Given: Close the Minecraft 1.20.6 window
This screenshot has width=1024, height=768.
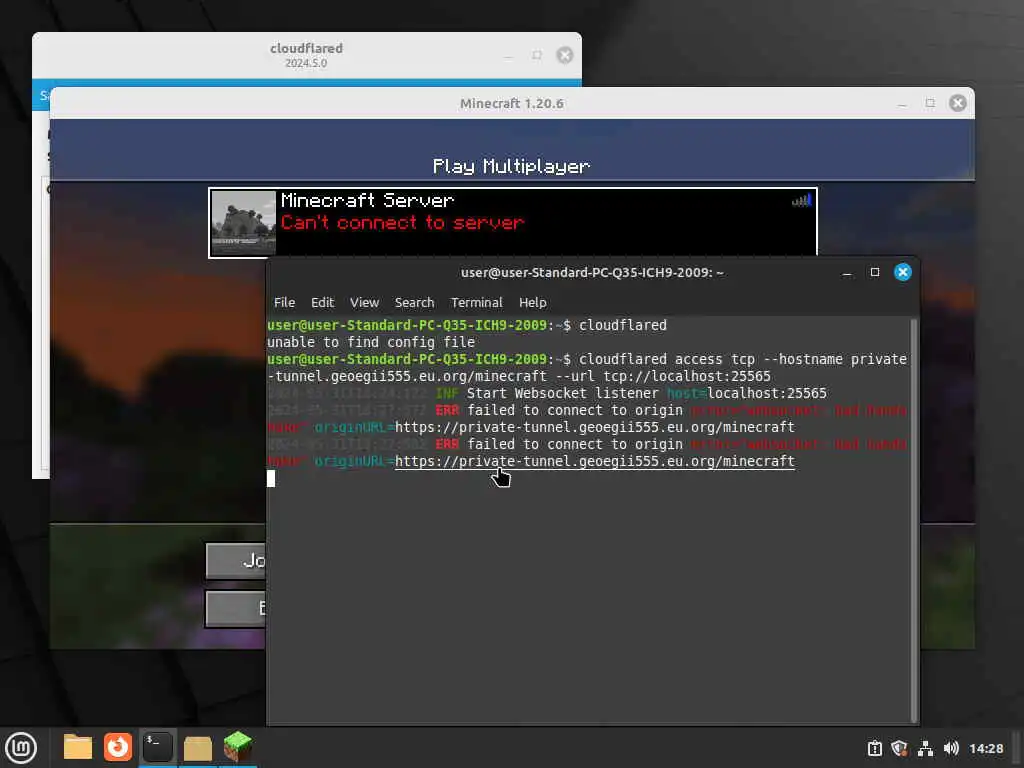Looking at the screenshot, I should tap(957, 103).
